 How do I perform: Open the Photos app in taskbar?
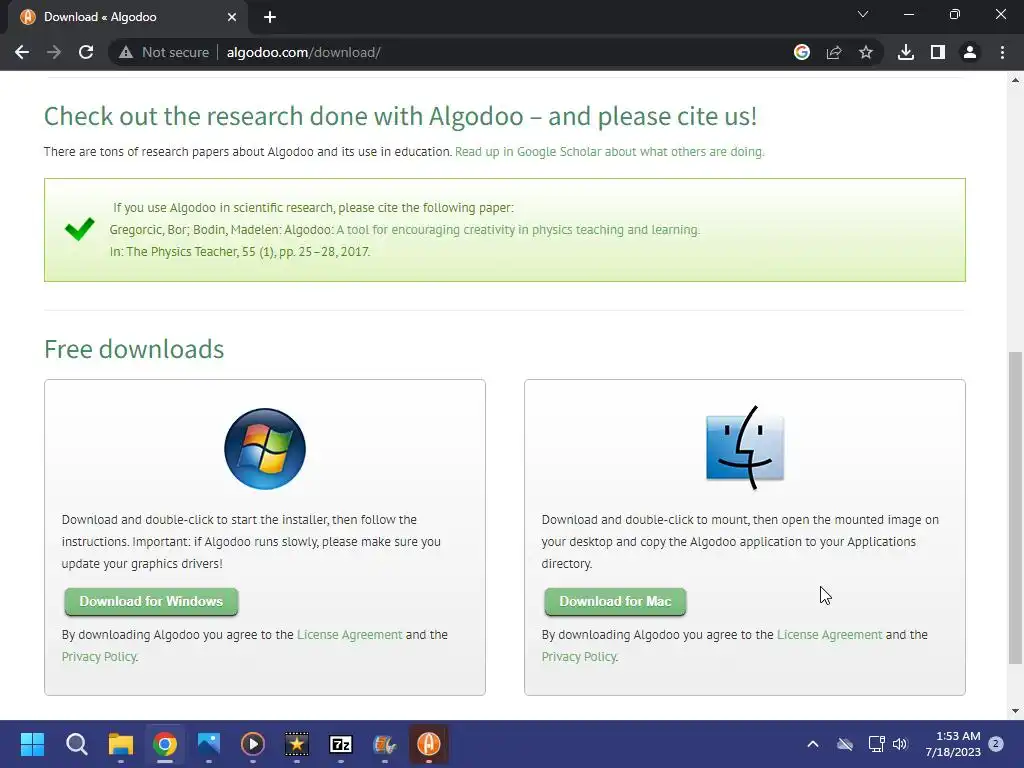209,744
